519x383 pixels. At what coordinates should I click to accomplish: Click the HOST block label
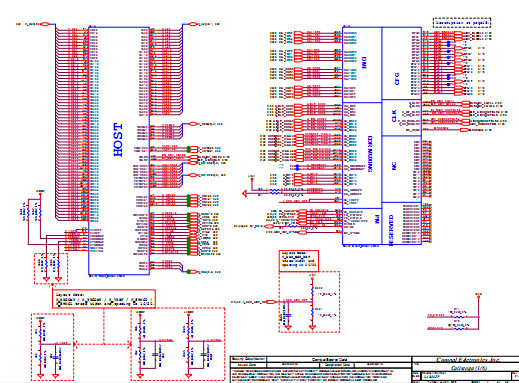(118, 140)
